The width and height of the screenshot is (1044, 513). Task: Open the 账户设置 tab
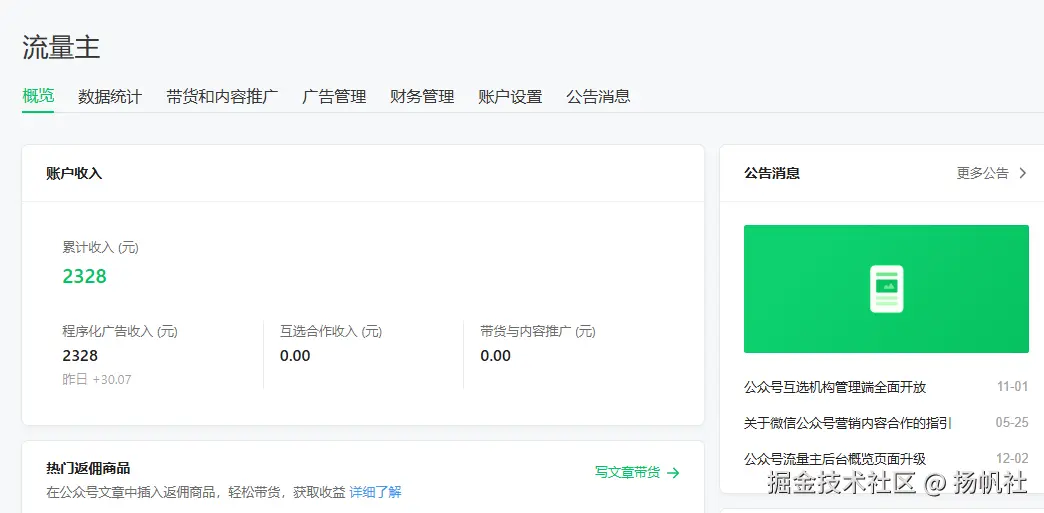click(x=510, y=97)
